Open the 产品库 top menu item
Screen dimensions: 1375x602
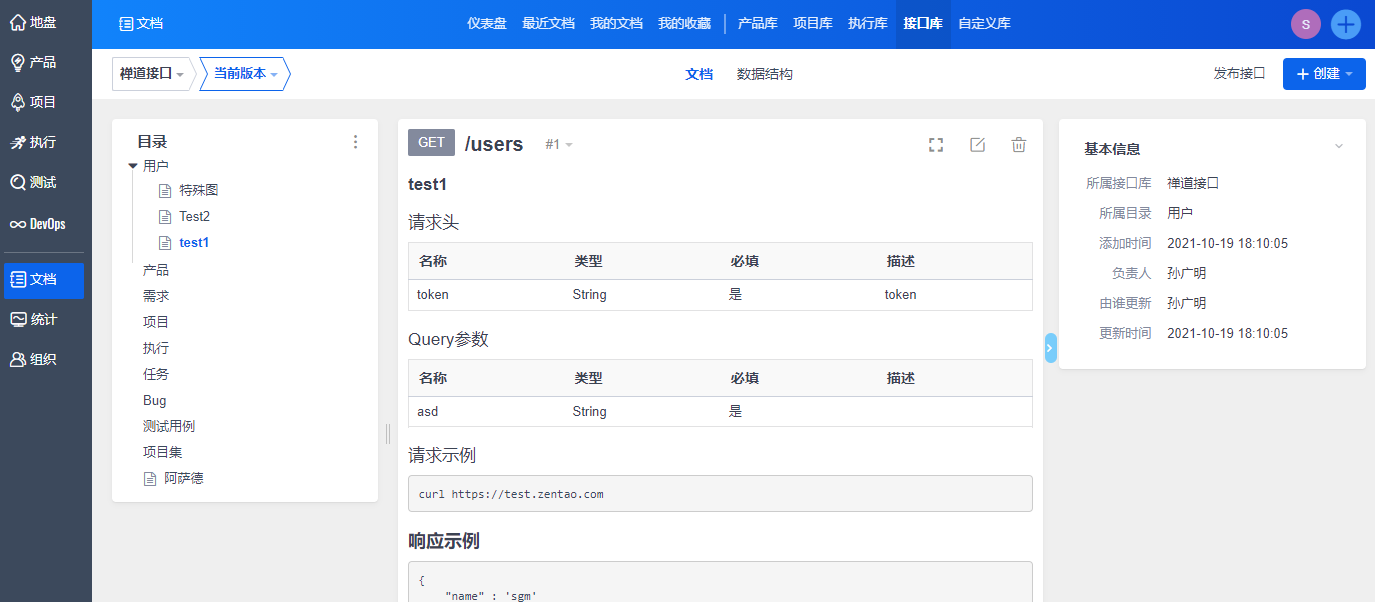757,23
